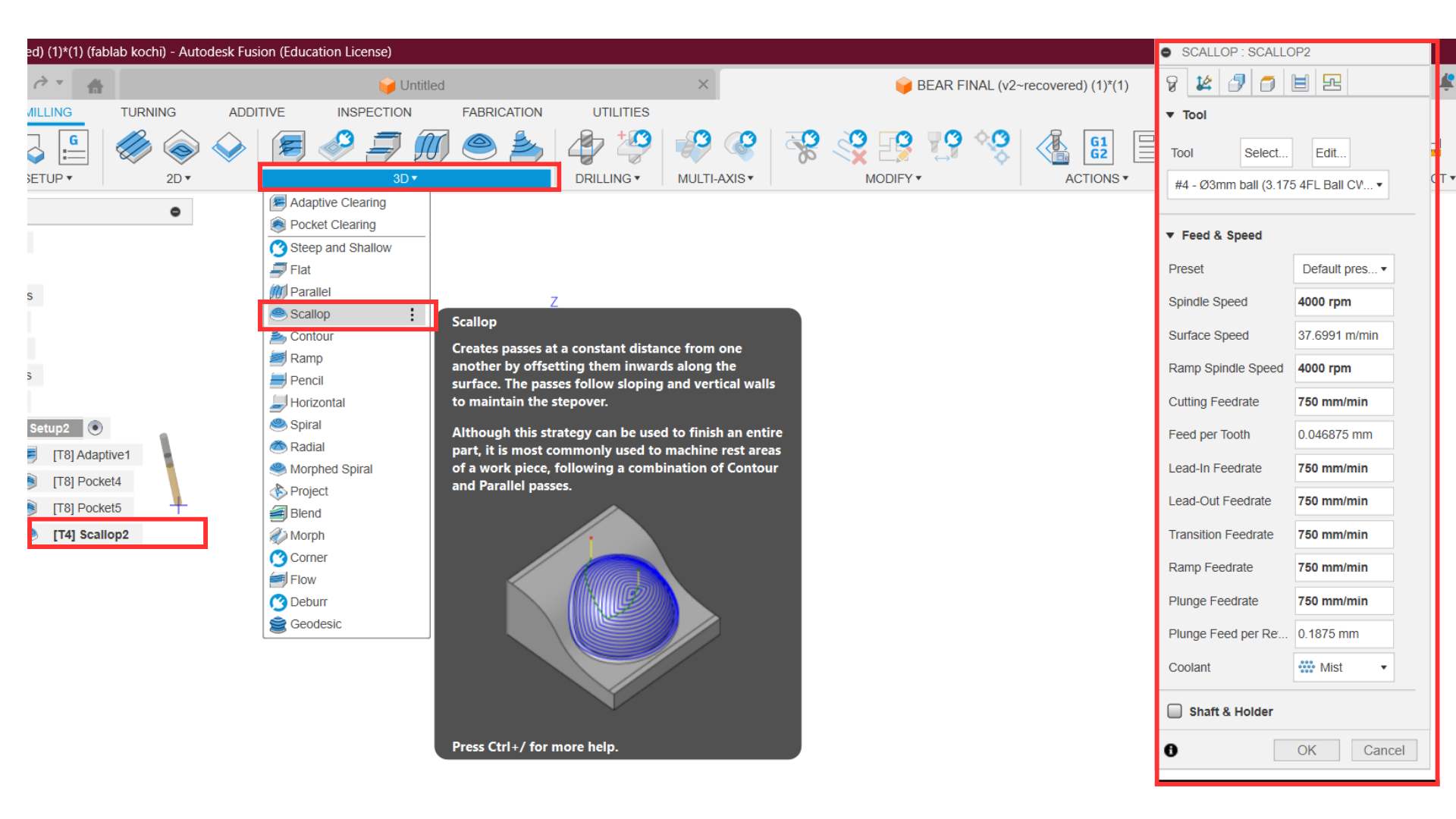Click the Spindle Speed input field
Viewport: 1456px width, 819px height.
(1344, 302)
